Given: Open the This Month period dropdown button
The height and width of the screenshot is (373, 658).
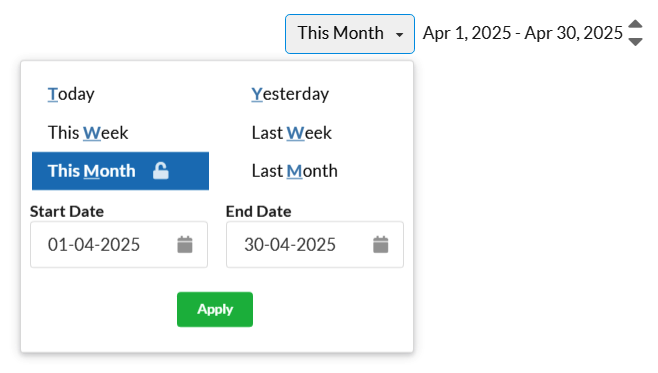Looking at the screenshot, I should coord(350,34).
